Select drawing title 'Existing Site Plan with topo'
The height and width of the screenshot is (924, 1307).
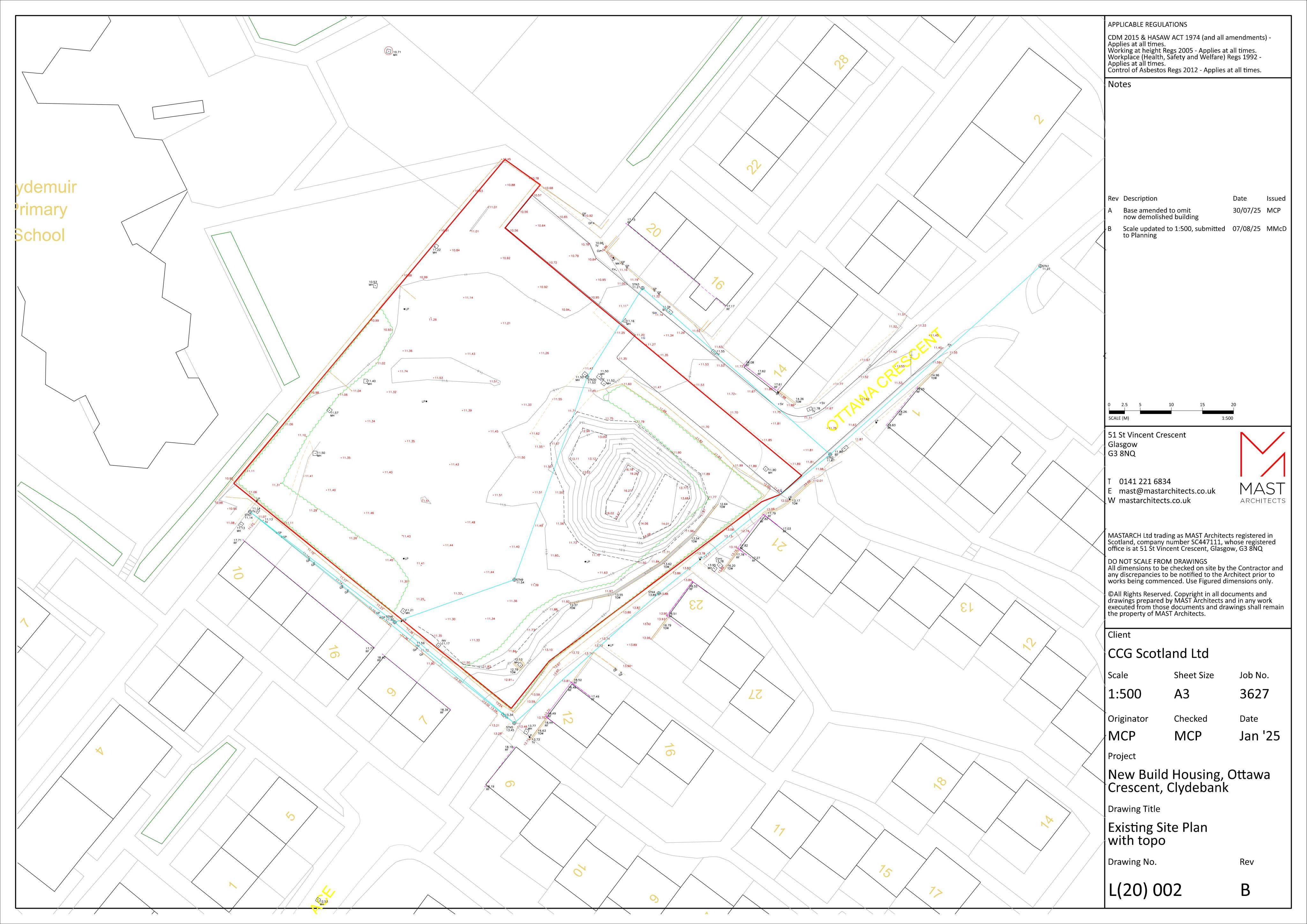(x=1157, y=834)
